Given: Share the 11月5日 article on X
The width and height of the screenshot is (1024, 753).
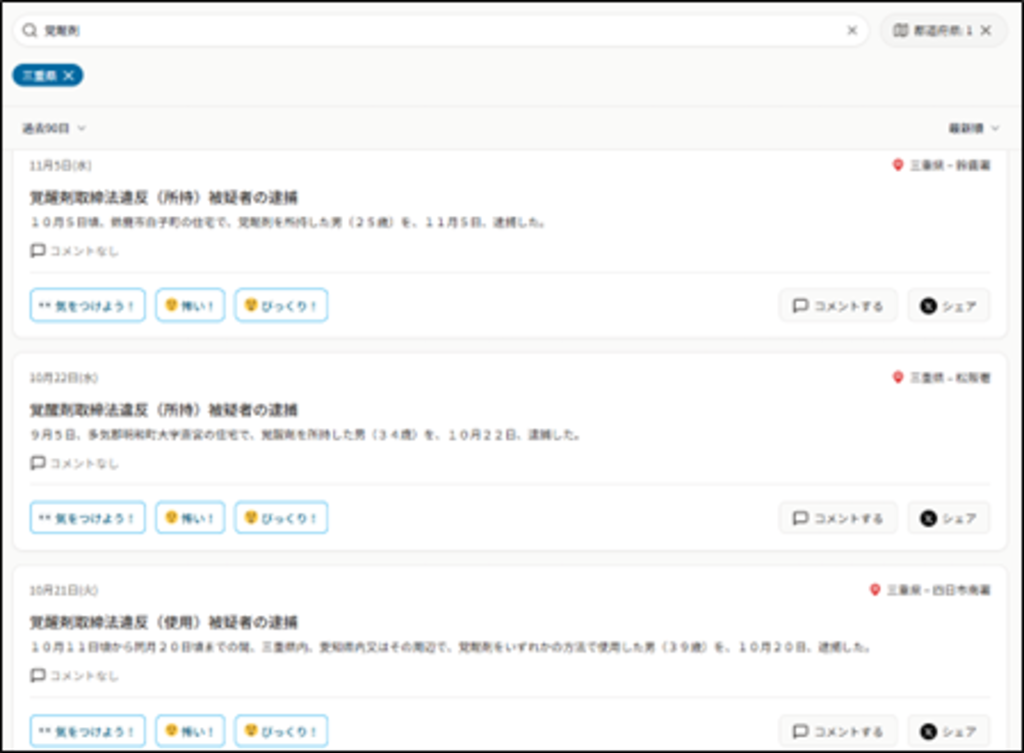Looking at the screenshot, I should 948,306.
